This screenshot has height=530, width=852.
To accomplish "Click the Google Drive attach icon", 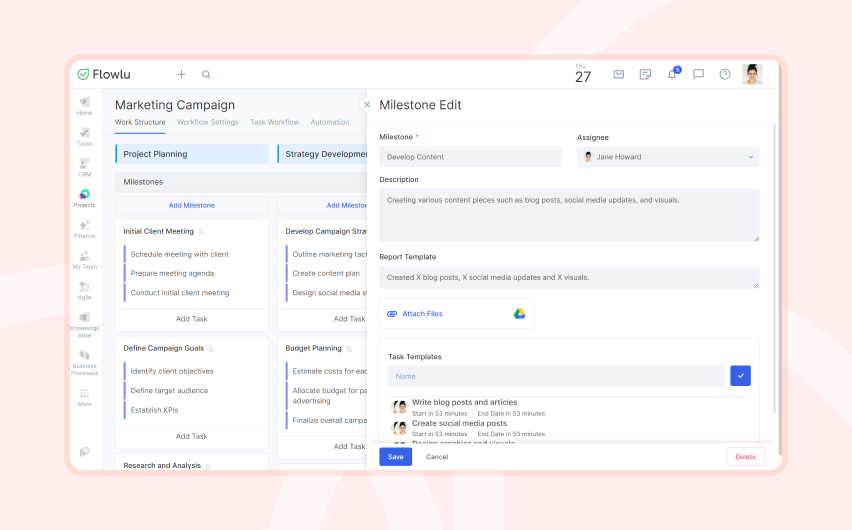I will click(519, 314).
